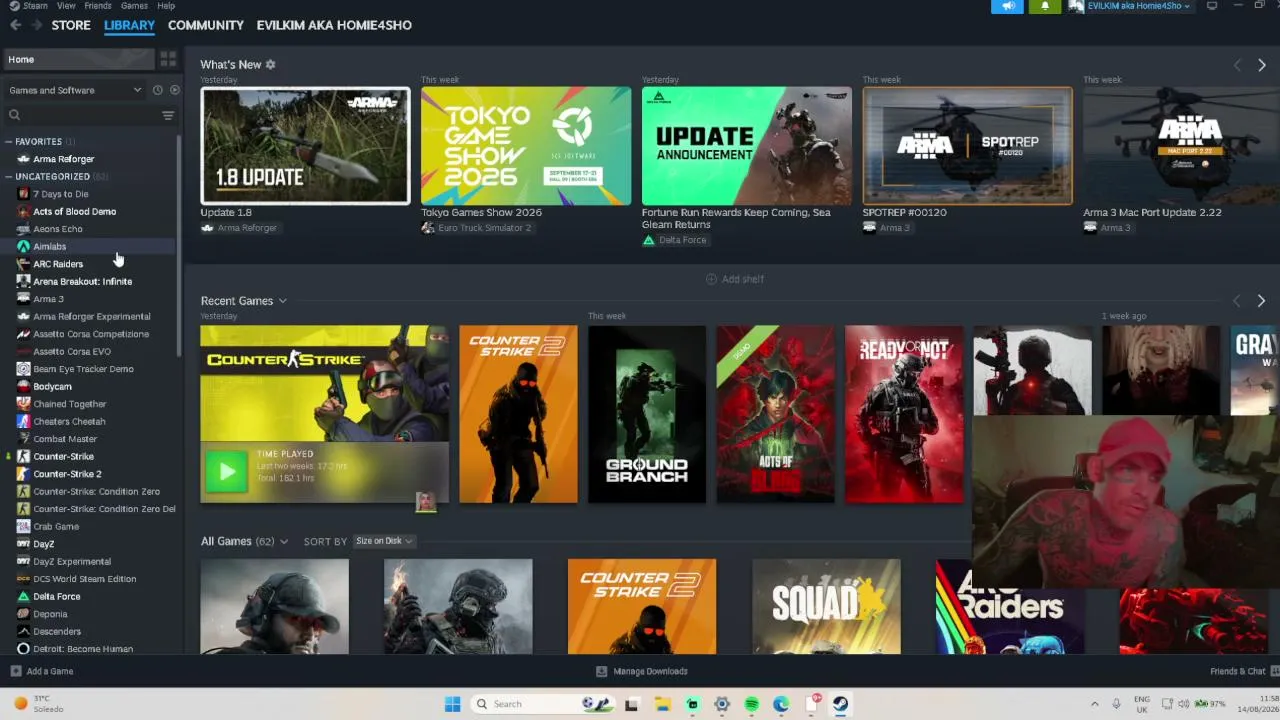
Task: Click the Bodycam game icon in sidebar
Action: point(23,386)
